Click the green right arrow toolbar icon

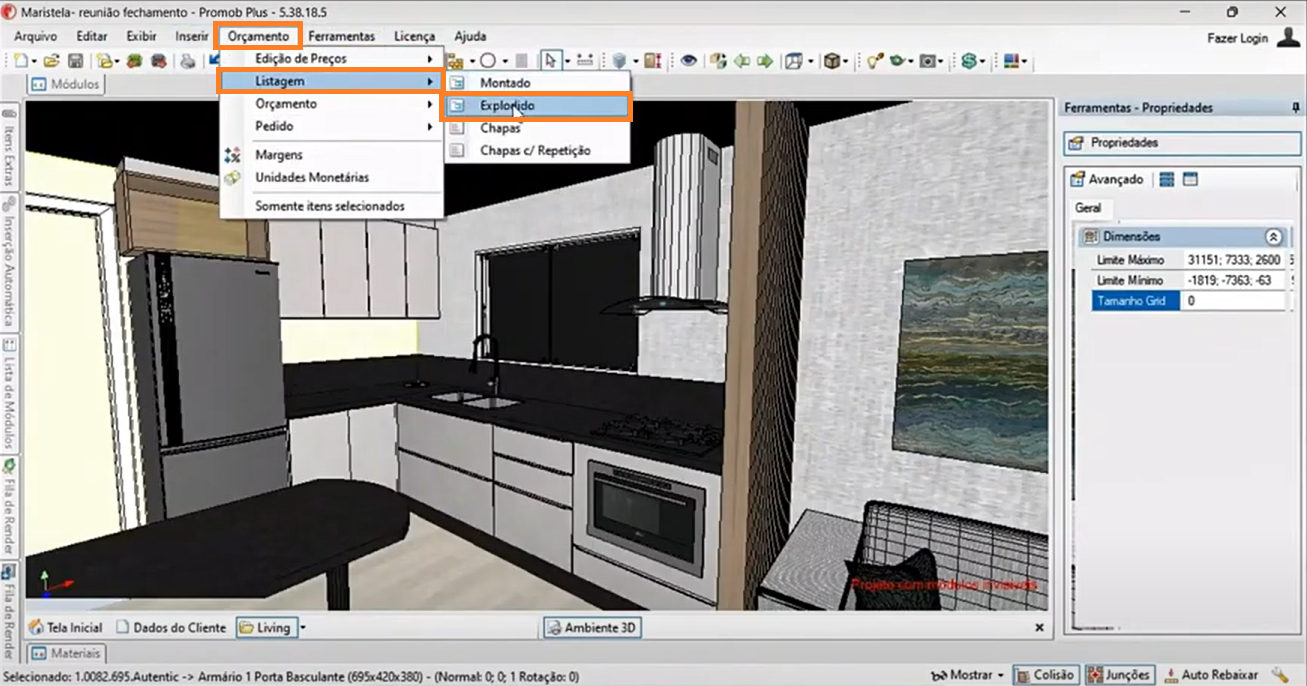click(x=764, y=61)
